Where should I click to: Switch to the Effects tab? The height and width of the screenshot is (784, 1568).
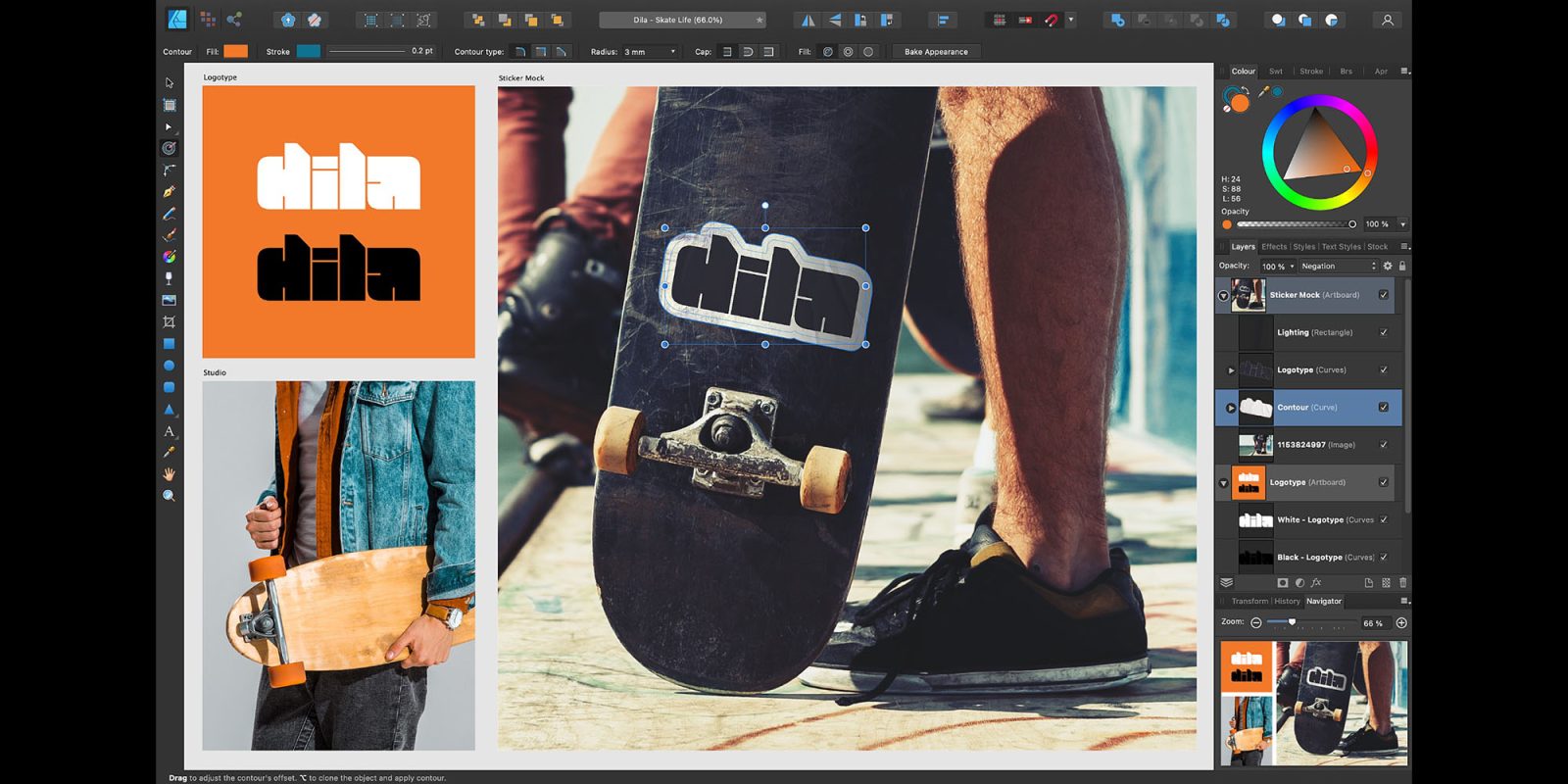1274,247
